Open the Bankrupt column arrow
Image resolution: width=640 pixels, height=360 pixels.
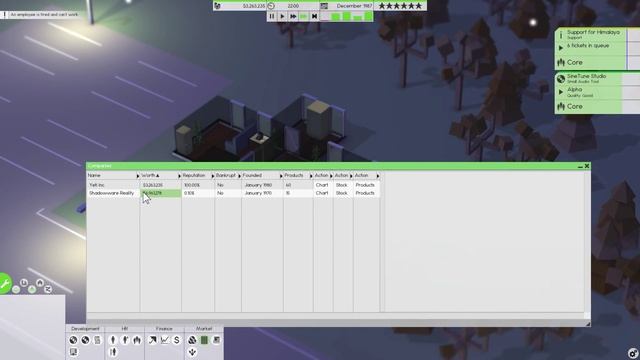[x=239, y=176]
